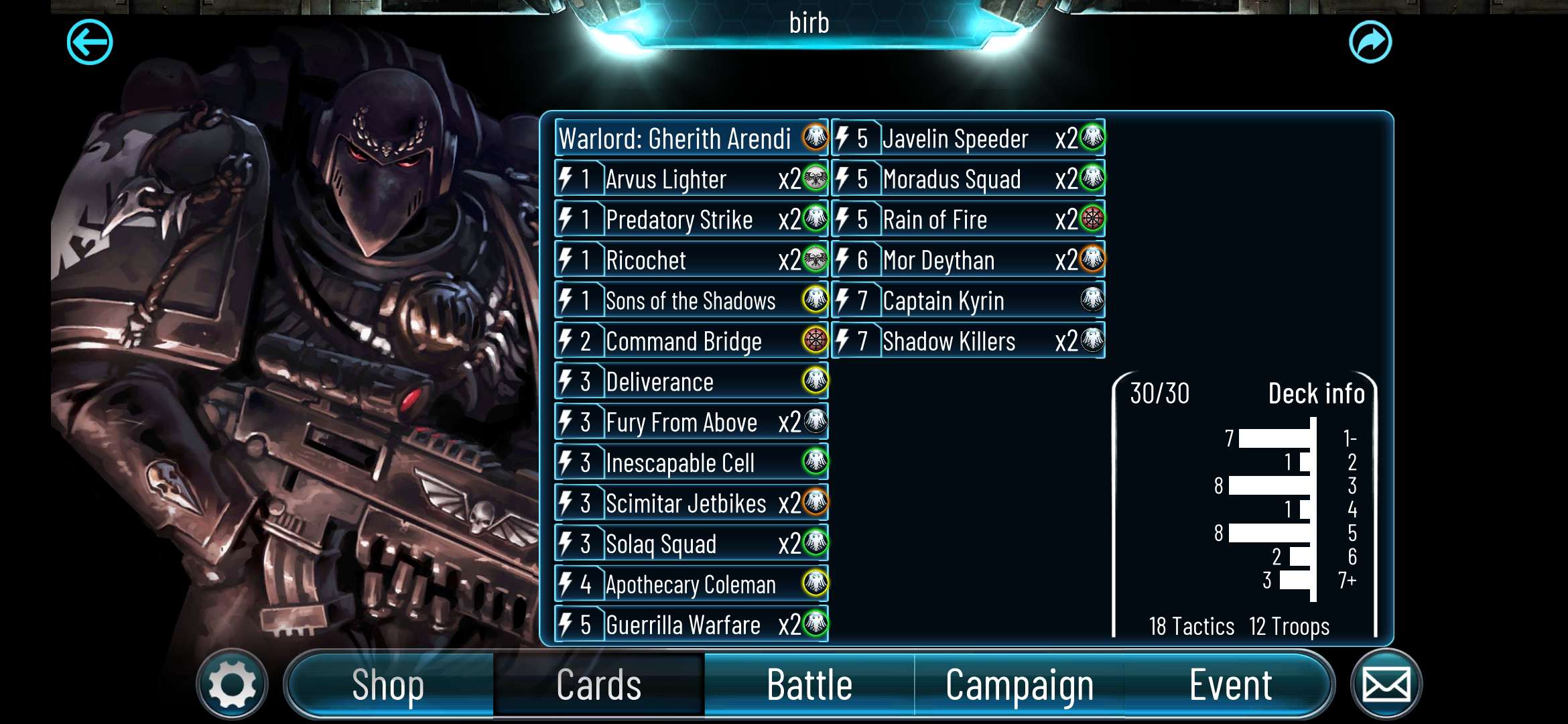Open the mail envelope icon
The width and height of the screenshot is (1568, 724).
pyautogui.click(x=1386, y=684)
